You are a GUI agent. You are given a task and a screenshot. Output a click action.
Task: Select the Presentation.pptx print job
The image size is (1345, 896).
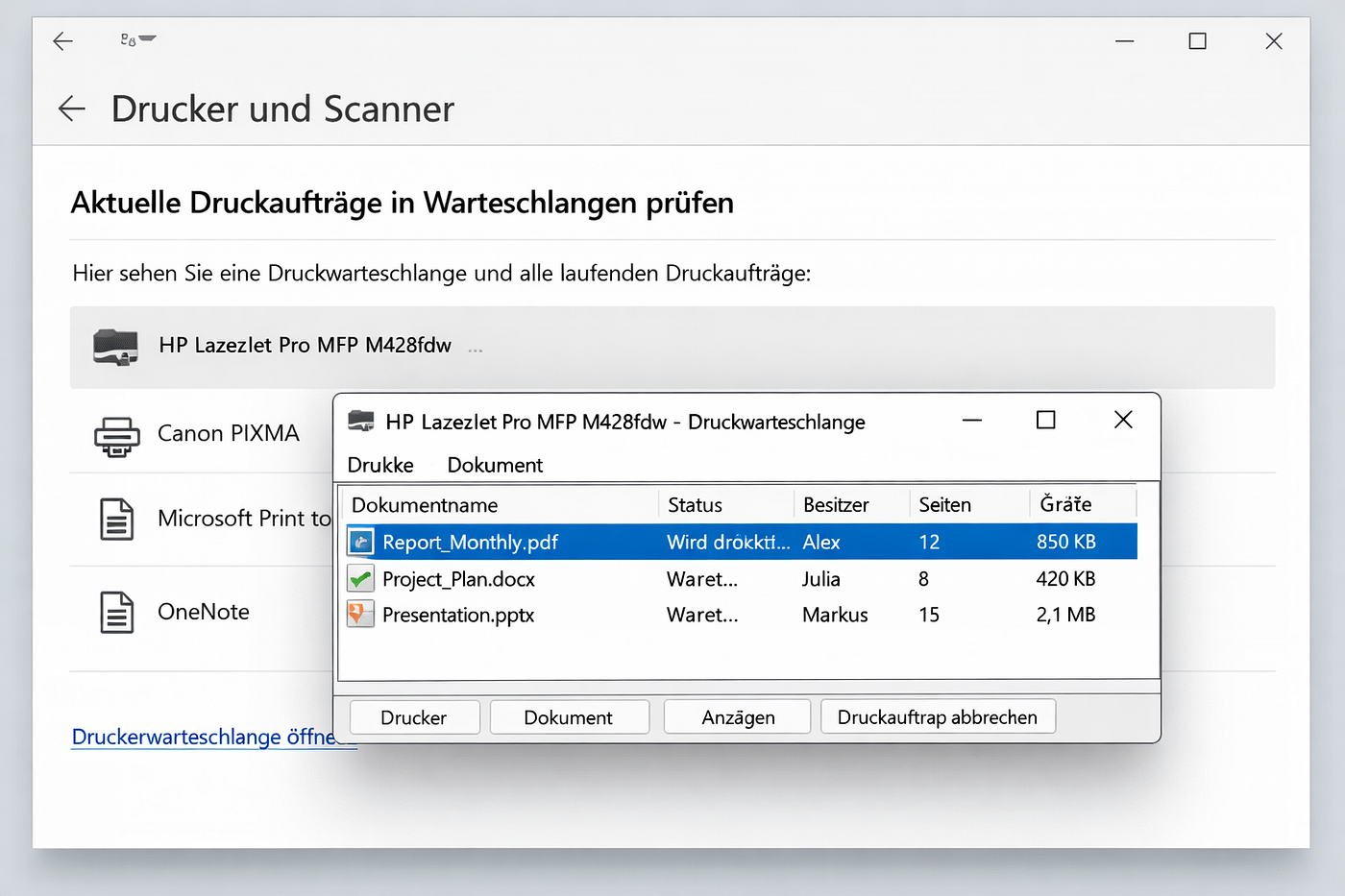(740, 615)
